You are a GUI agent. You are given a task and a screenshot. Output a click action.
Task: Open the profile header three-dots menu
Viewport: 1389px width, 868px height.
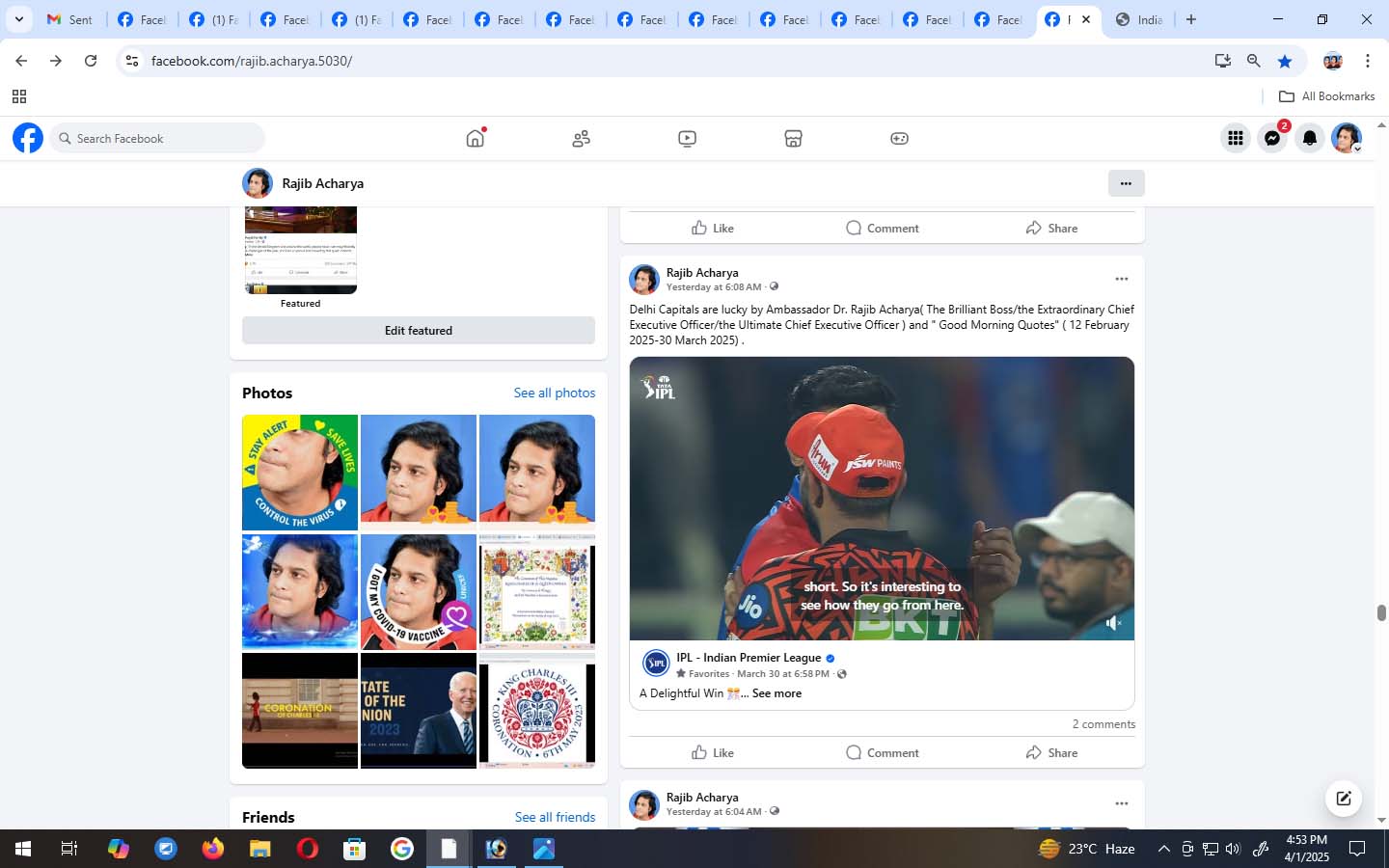1126,183
